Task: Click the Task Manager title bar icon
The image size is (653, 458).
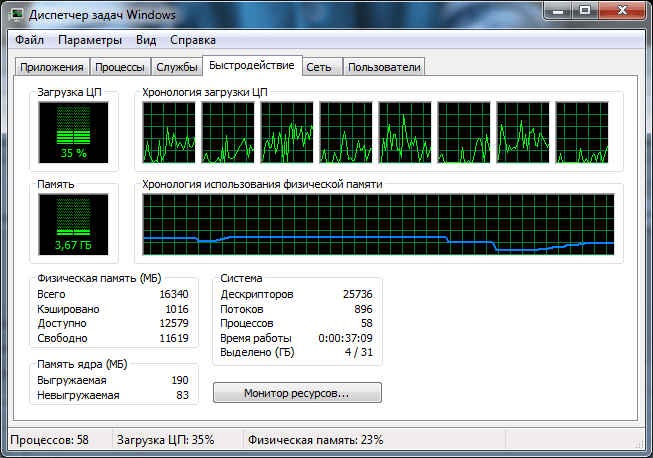Action: (17, 15)
